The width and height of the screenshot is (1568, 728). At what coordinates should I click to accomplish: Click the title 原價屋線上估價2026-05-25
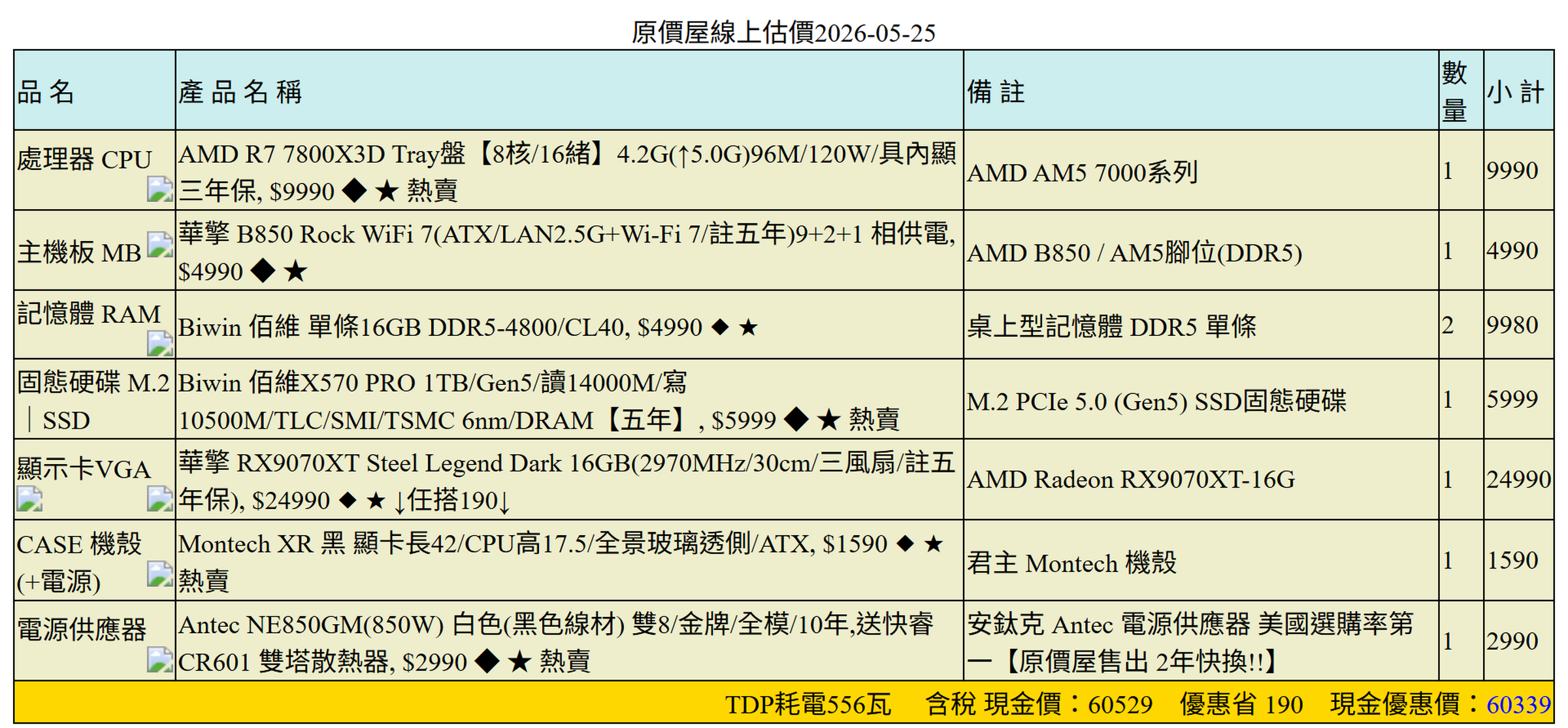pyautogui.click(x=783, y=32)
